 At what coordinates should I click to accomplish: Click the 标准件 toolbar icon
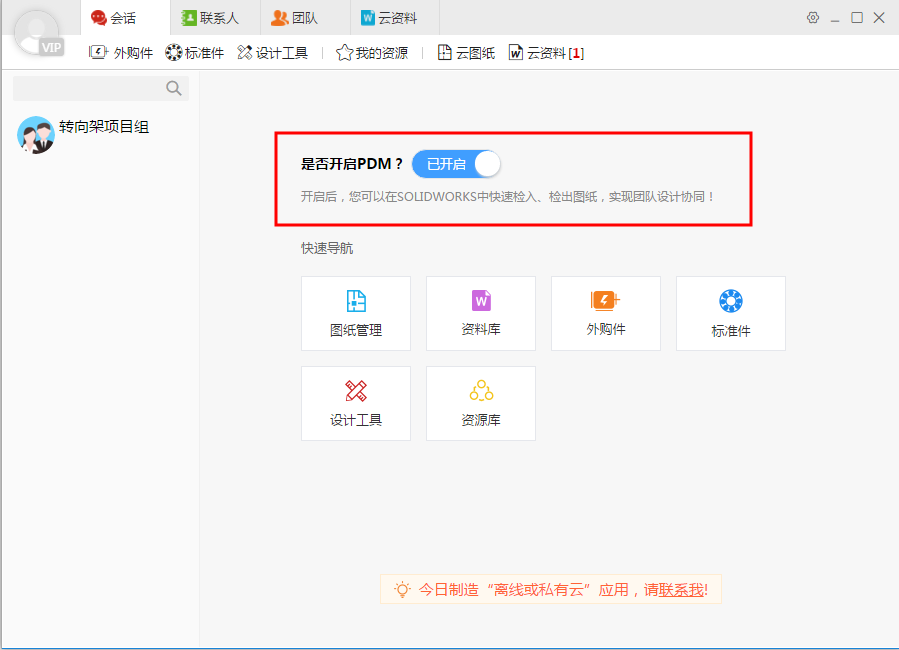click(x=194, y=52)
